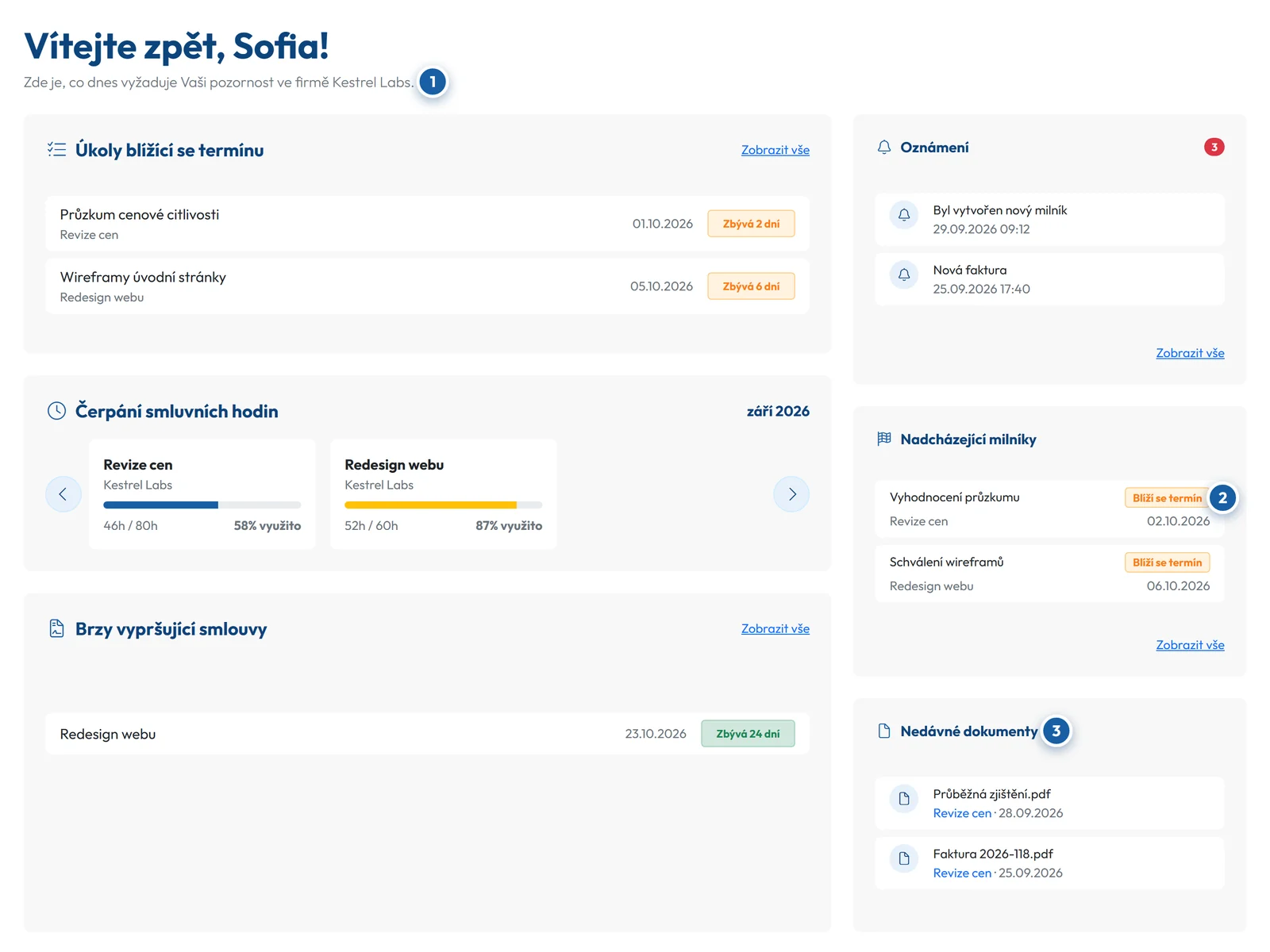Open Zobrazit vše link in upcoming tasks section
Screen dimensions: 1270x952
click(775, 150)
